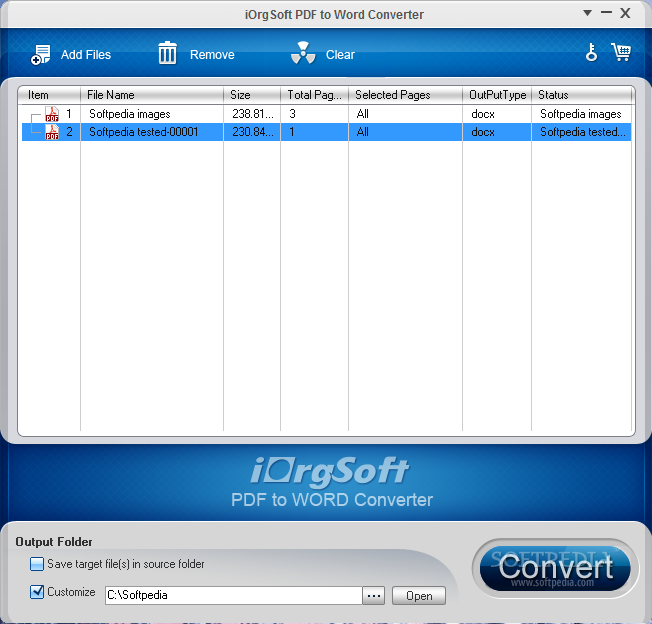
Task: Click the output path field C:\Softpedia
Action: click(233, 595)
